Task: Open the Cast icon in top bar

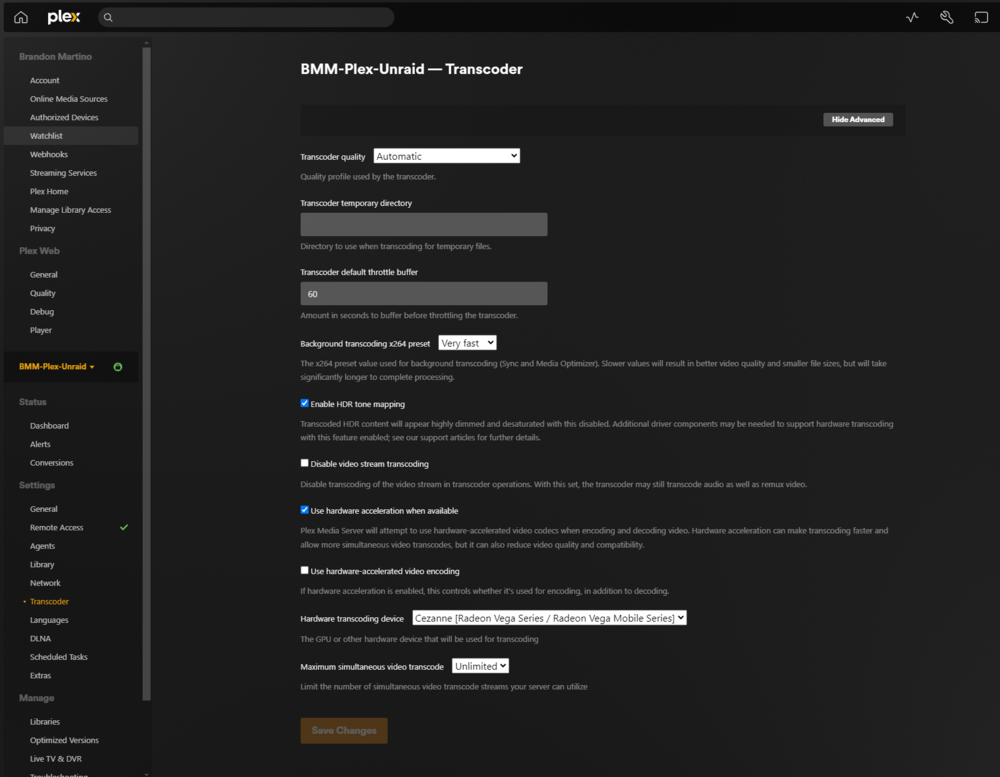Action: (981, 17)
